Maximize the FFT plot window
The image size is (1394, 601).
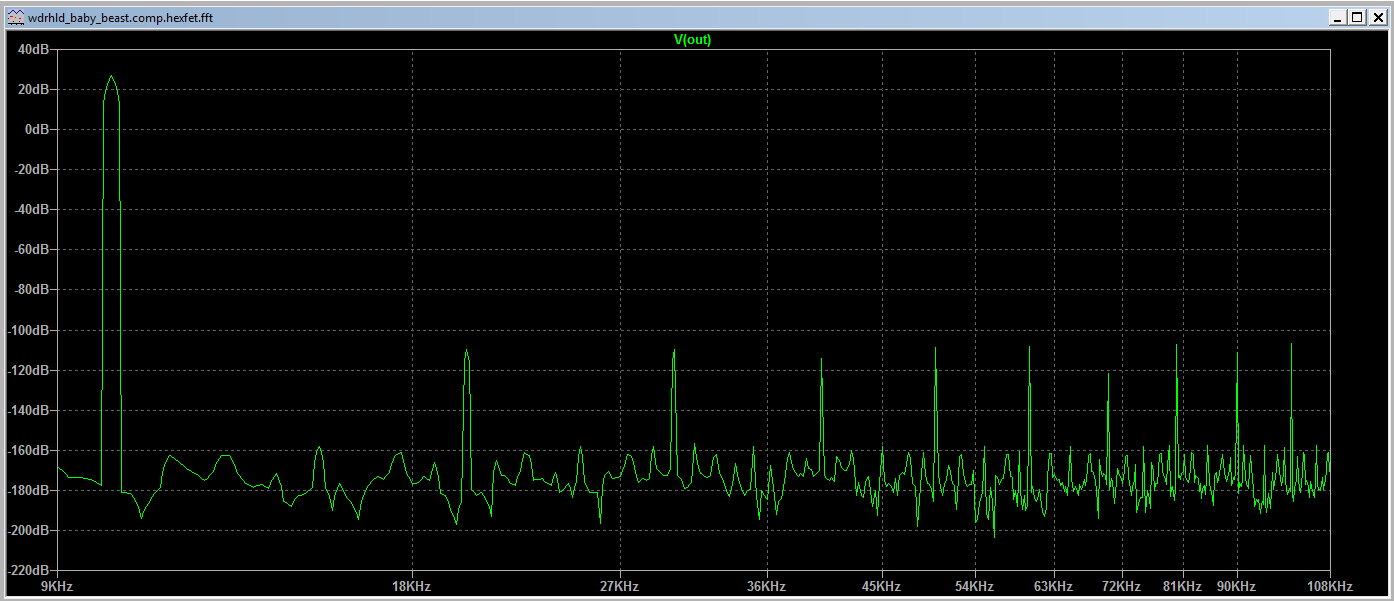1357,17
